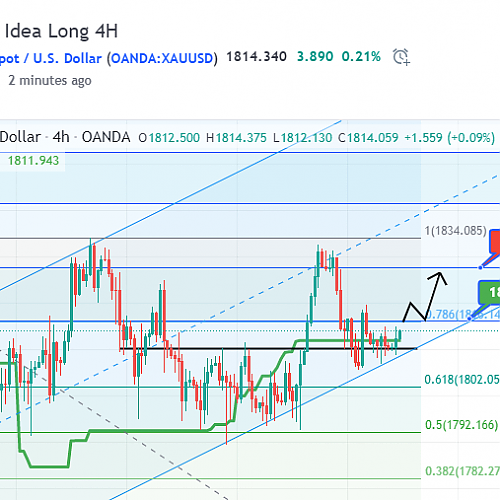This screenshot has width=500, height=500.
Task: Click the +1.559 (+0.09%) change text
Action: click(x=450, y=138)
